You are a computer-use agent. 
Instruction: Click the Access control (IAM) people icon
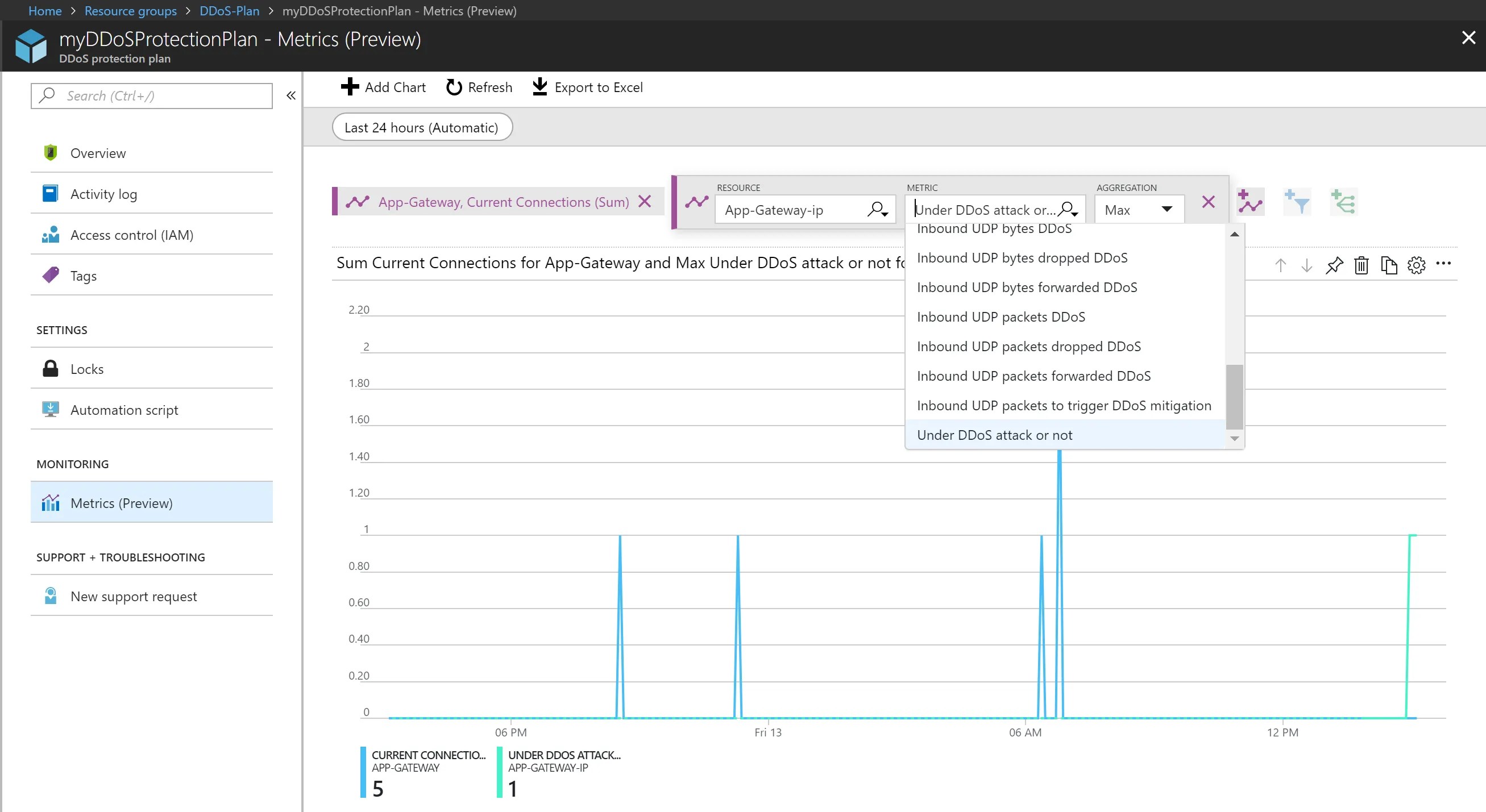[x=51, y=235]
